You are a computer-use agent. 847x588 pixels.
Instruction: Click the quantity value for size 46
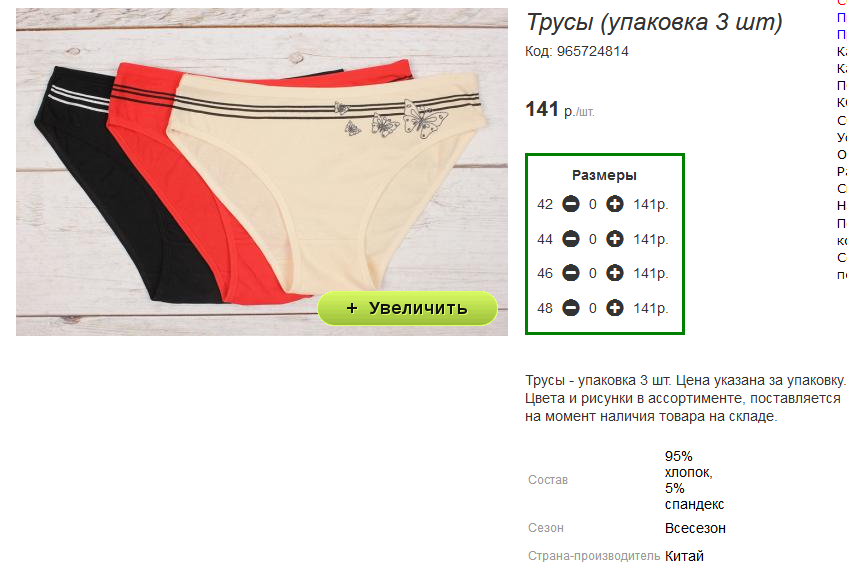593,274
